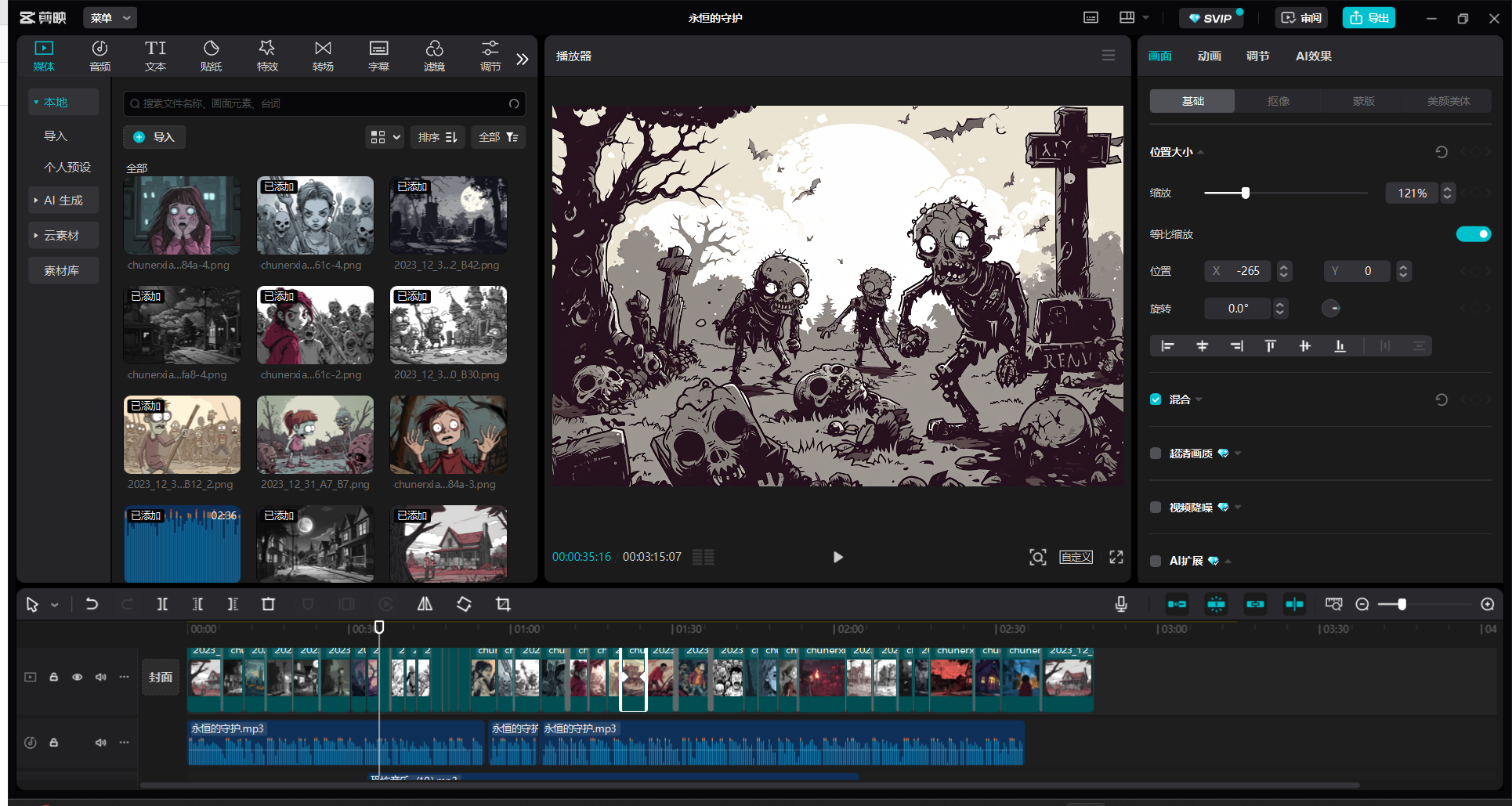Screen dimensions: 1512x806
Task: Enable 视频降噪 checkbox
Action: [1156, 508]
